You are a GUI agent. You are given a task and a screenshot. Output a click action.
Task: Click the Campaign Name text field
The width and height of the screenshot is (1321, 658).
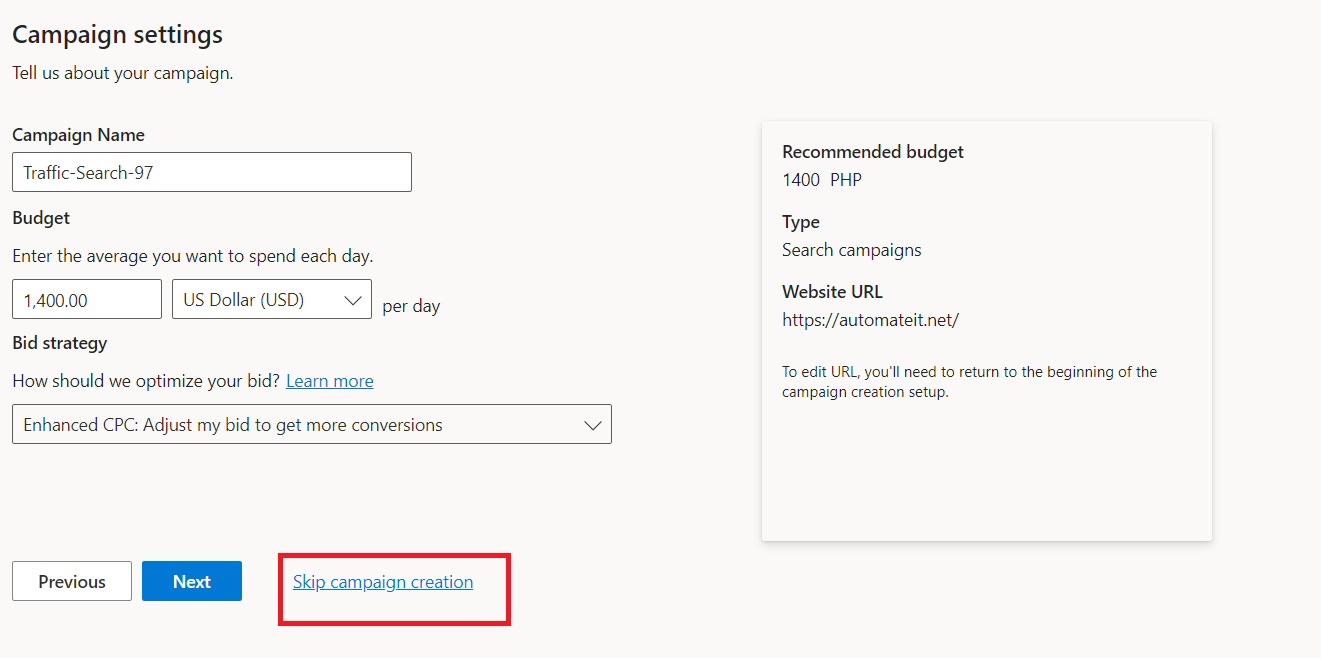tap(211, 172)
